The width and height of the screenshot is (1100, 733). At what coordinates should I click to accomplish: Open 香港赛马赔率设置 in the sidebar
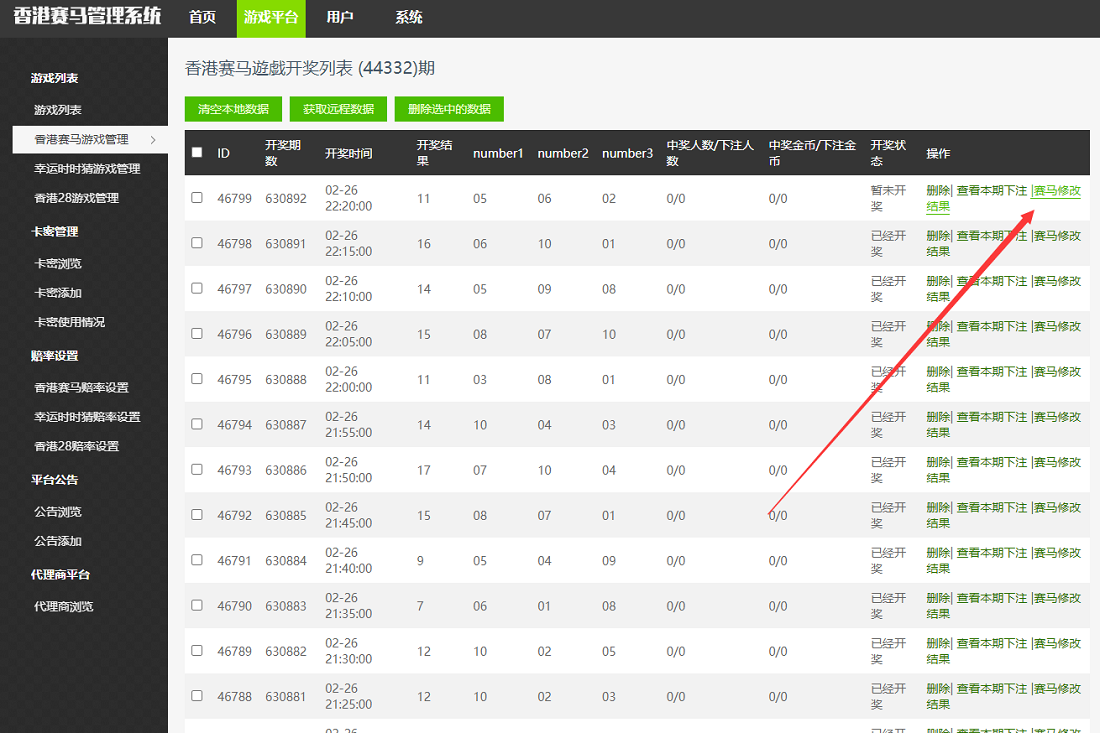[x=81, y=388]
